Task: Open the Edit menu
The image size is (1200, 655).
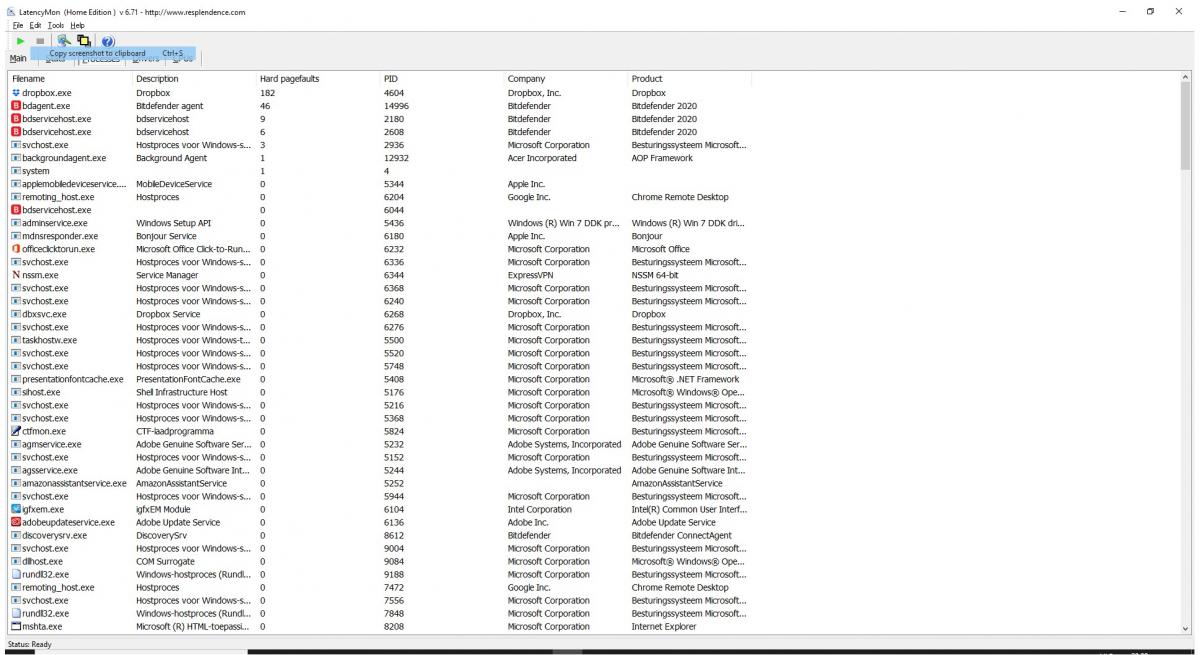Action: coord(35,25)
